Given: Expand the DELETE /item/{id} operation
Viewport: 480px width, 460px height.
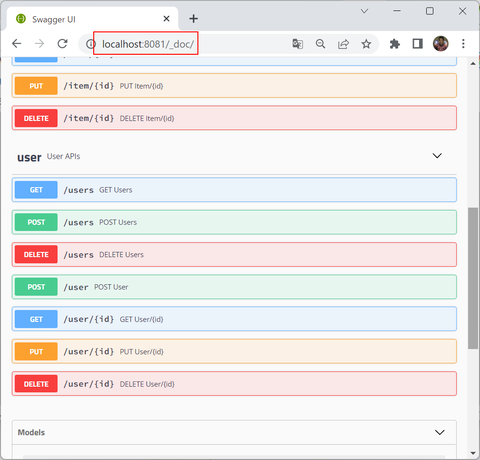Looking at the screenshot, I should coord(234,118).
